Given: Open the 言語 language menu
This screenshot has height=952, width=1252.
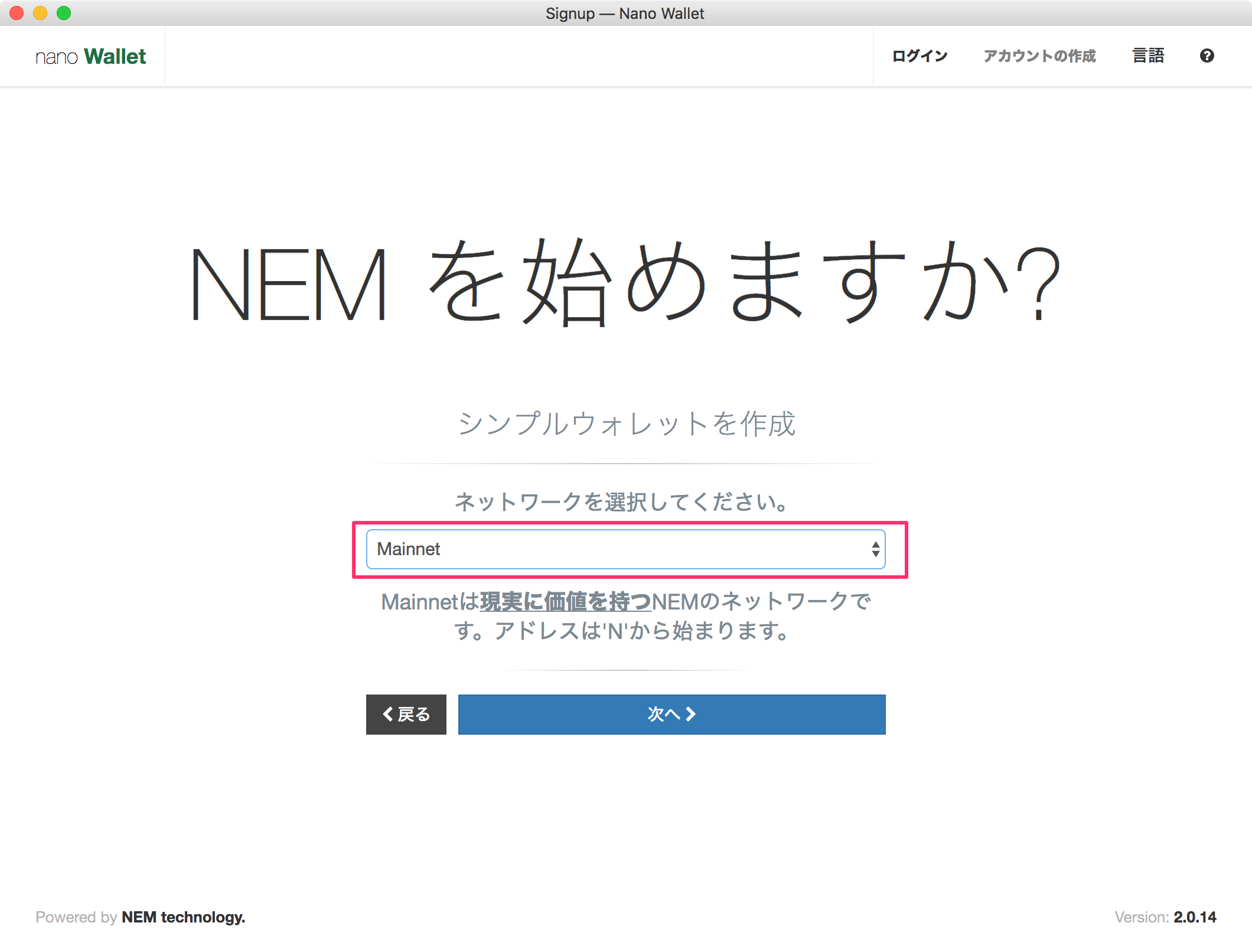Looking at the screenshot, I should pos(1148,56).
